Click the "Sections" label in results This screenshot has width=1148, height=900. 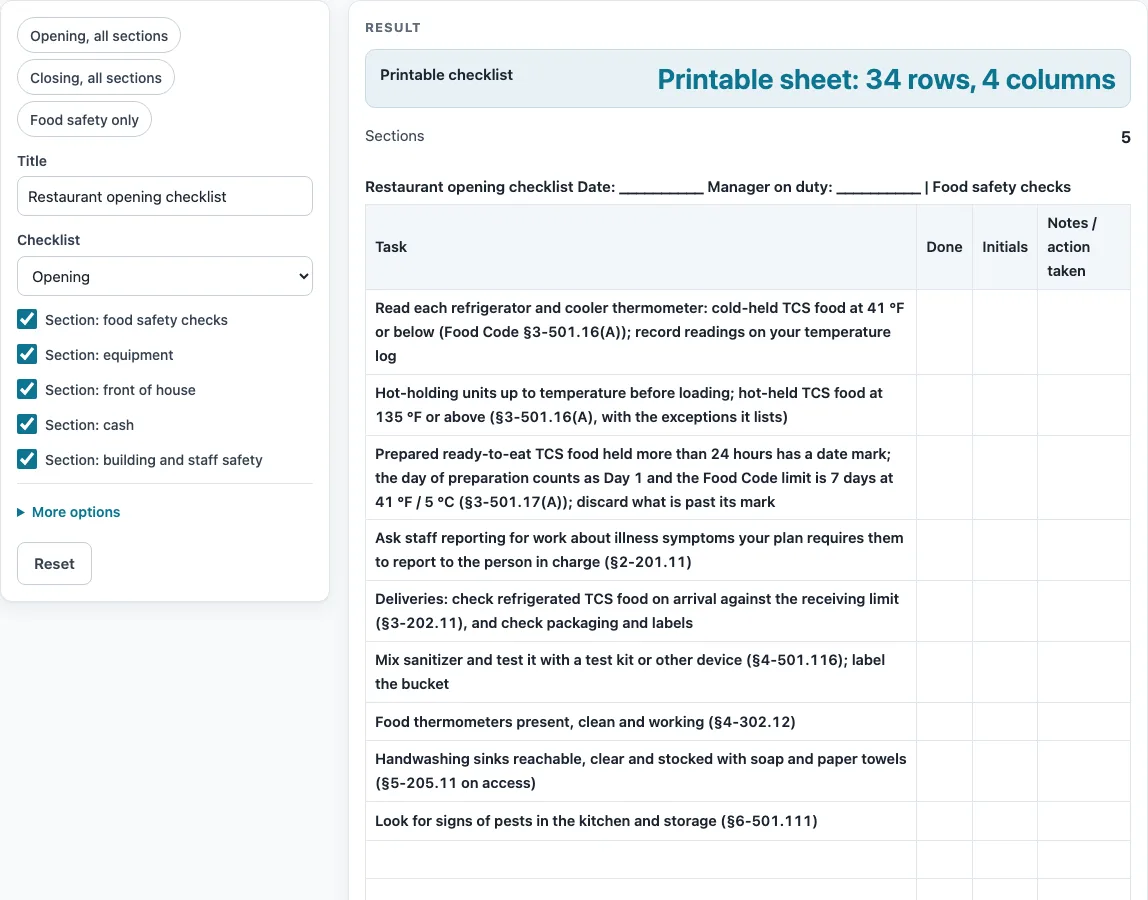(x=395, y=135)
